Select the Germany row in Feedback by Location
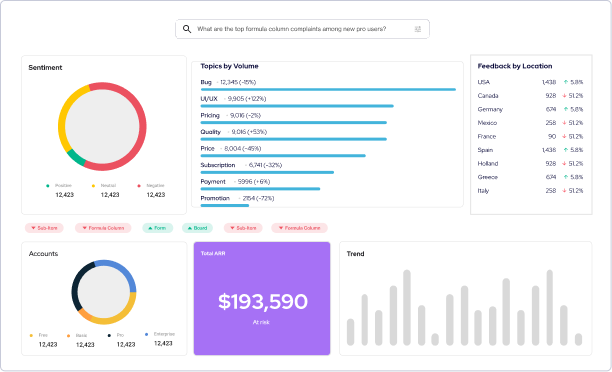612x372 pixels. pyautogui.click(x=530, y=109)
